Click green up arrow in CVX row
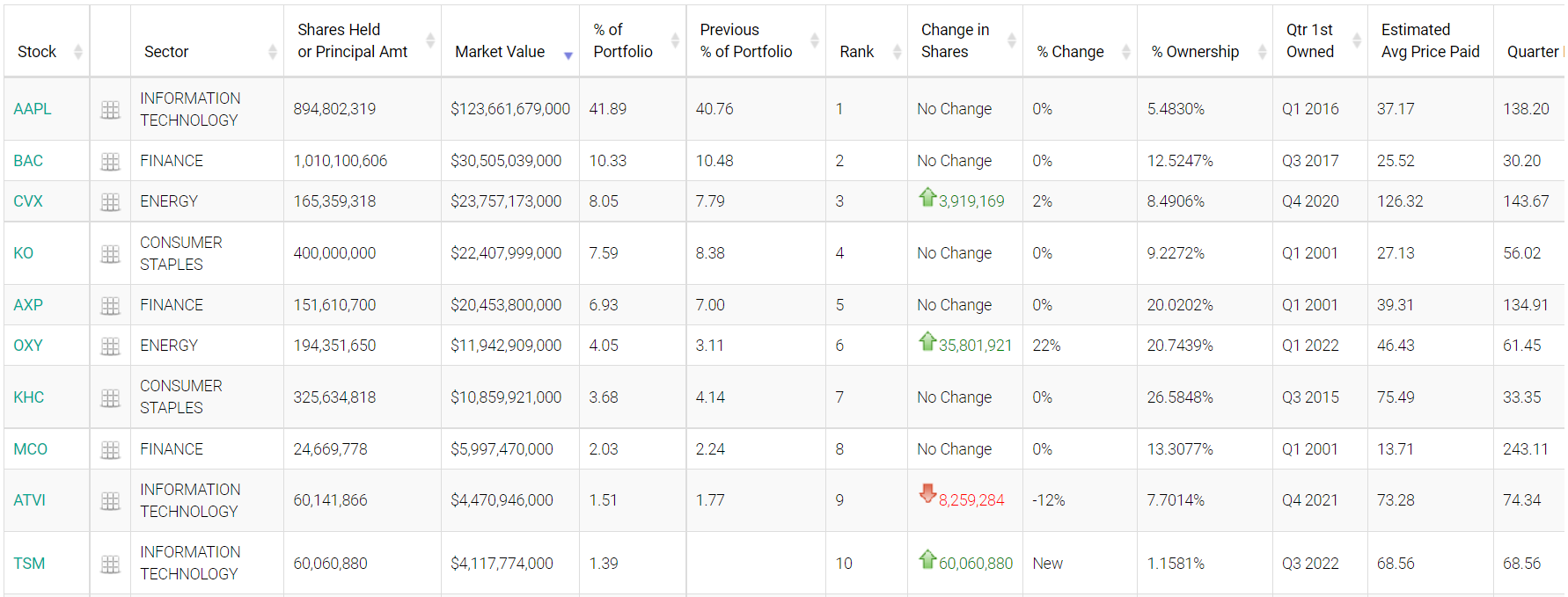Screen dimensions: 1568x597 click(927, 197)
